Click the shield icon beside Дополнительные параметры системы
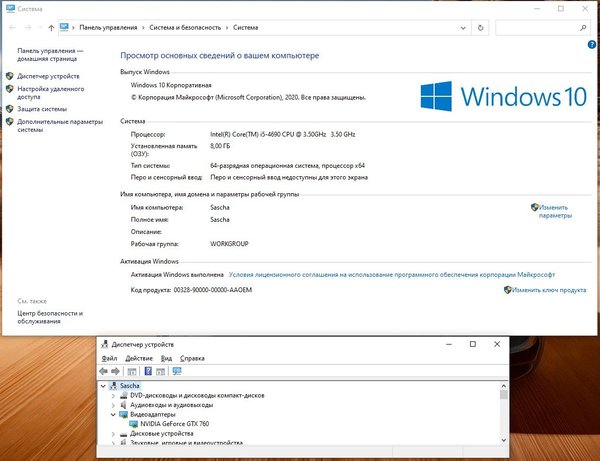 click(x=10, y=122)
